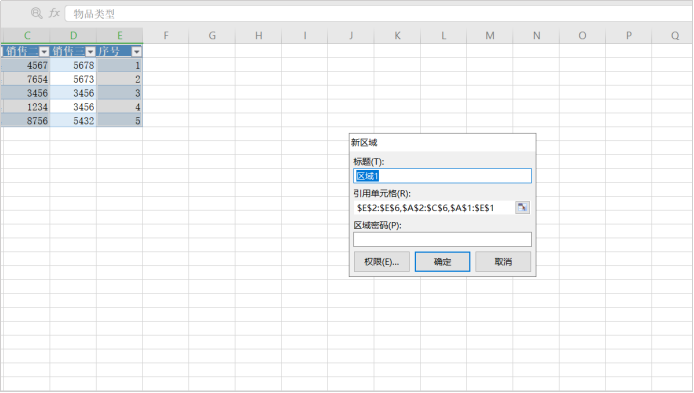694x393 pixels.
Task: Click the 序号 header cell text
Action: (x=109, y=51)
